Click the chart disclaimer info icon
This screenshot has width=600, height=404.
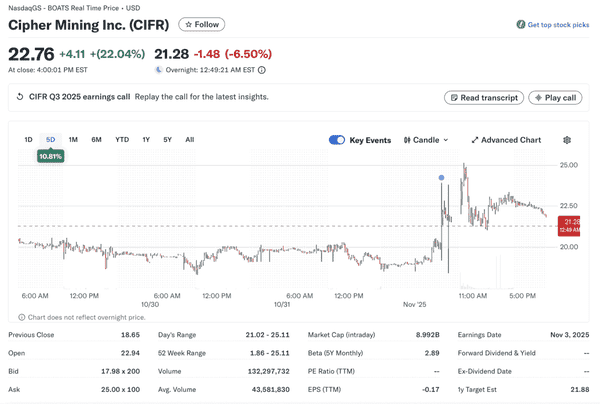(22, 317)
